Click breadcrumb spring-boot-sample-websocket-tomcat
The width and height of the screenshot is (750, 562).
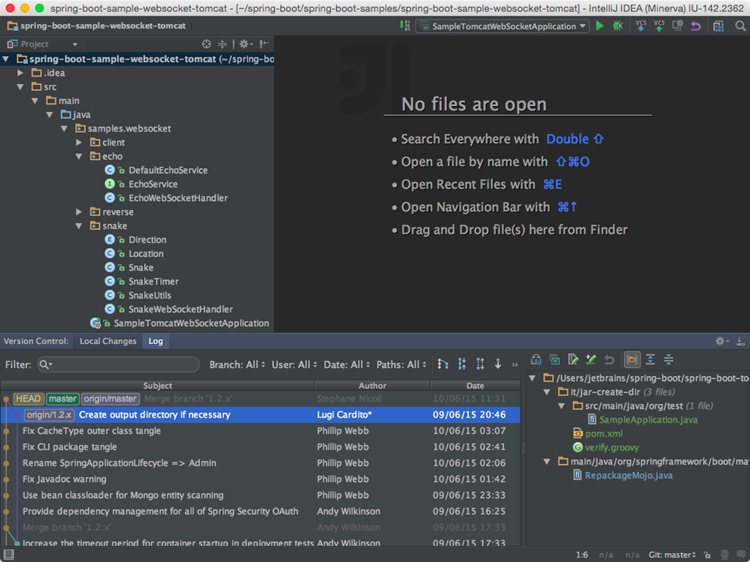coord(97,26)
